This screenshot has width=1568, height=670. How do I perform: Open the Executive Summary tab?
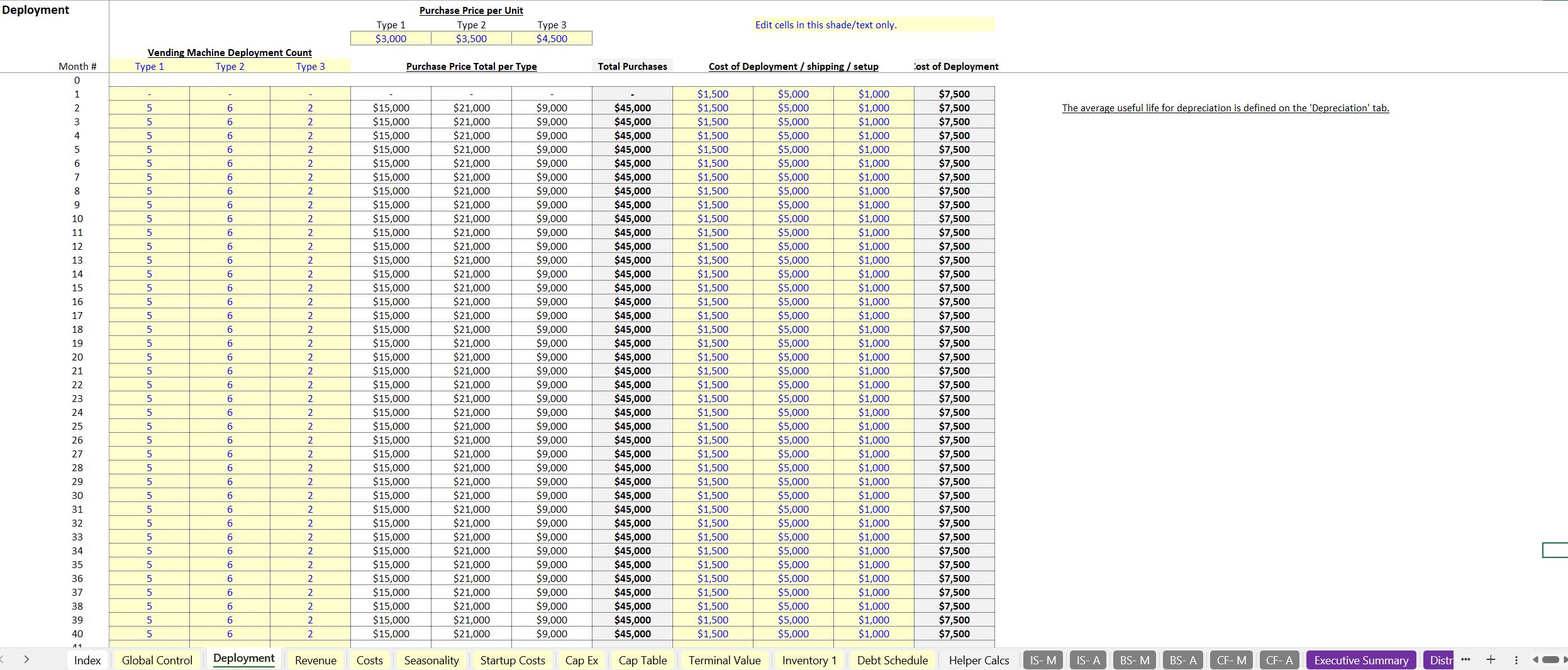(x=1361, y=660)
